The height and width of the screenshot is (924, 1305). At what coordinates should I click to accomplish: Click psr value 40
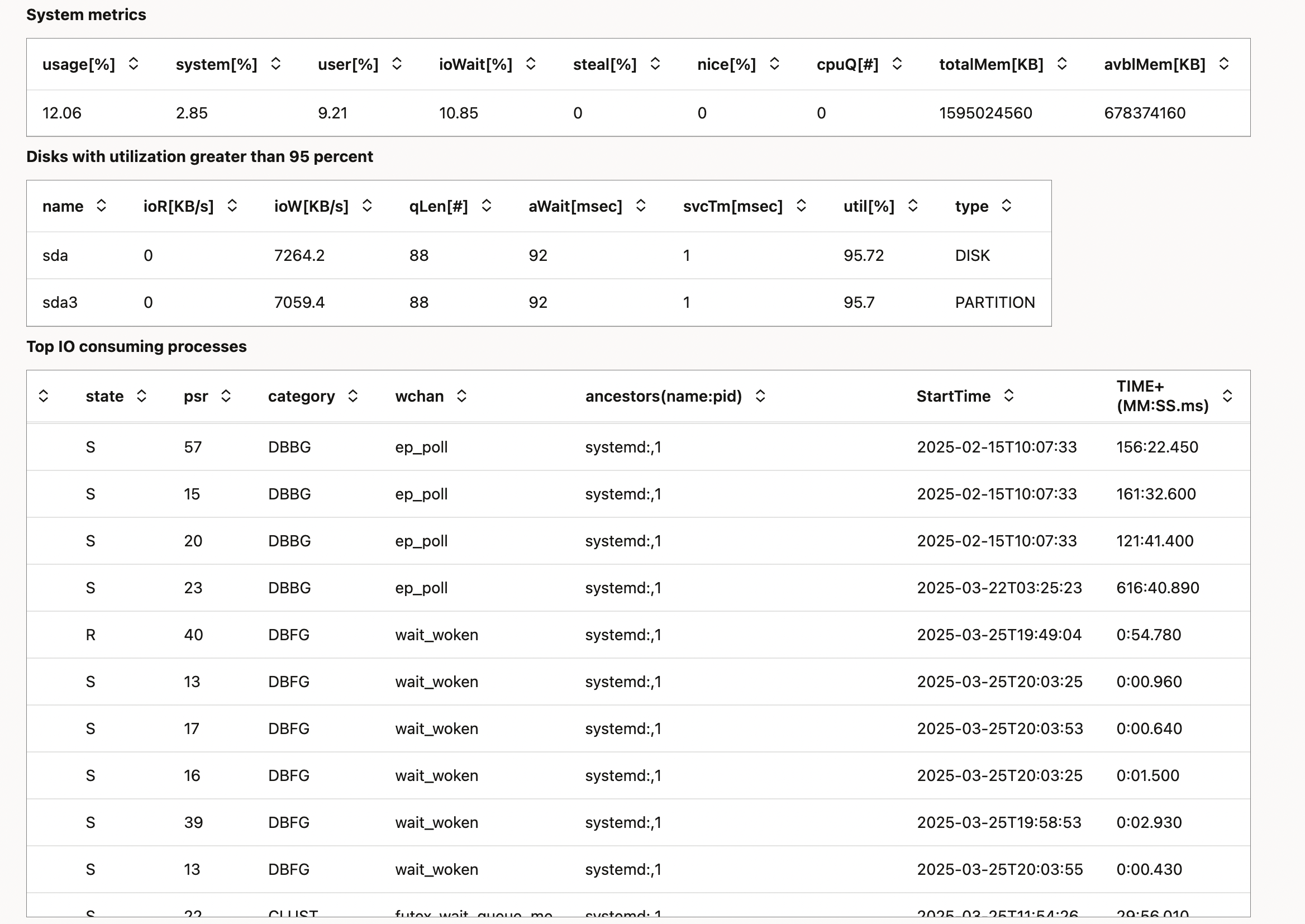pyautogui.click(x=193, y=635)
